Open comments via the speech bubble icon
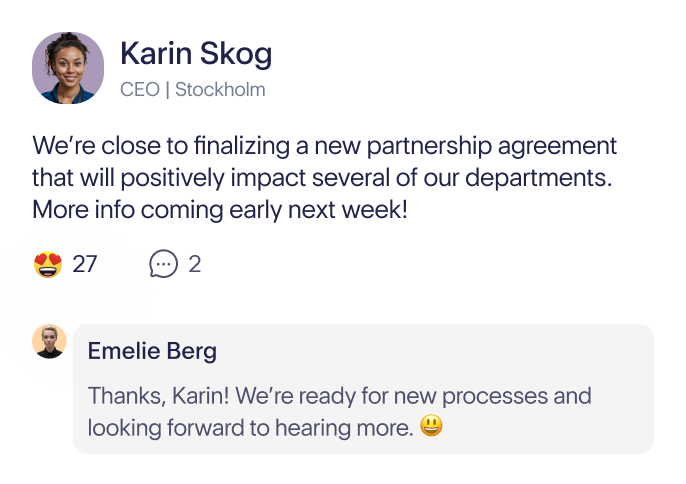This screenshot has height=484, width=686. coord(163,264)
